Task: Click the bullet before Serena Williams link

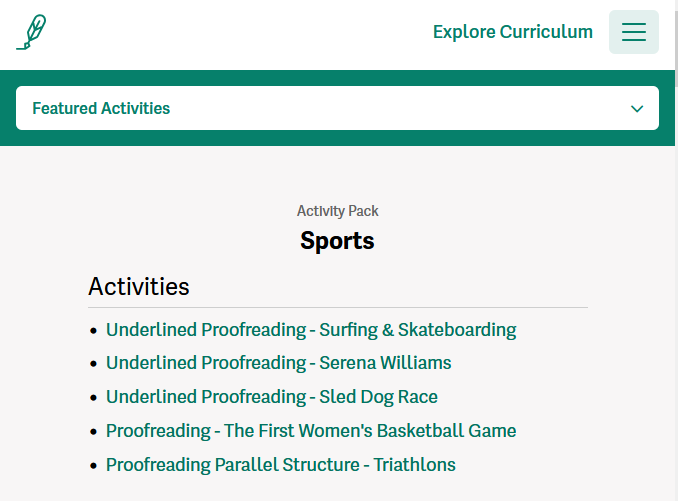Action: click(93, 364)
